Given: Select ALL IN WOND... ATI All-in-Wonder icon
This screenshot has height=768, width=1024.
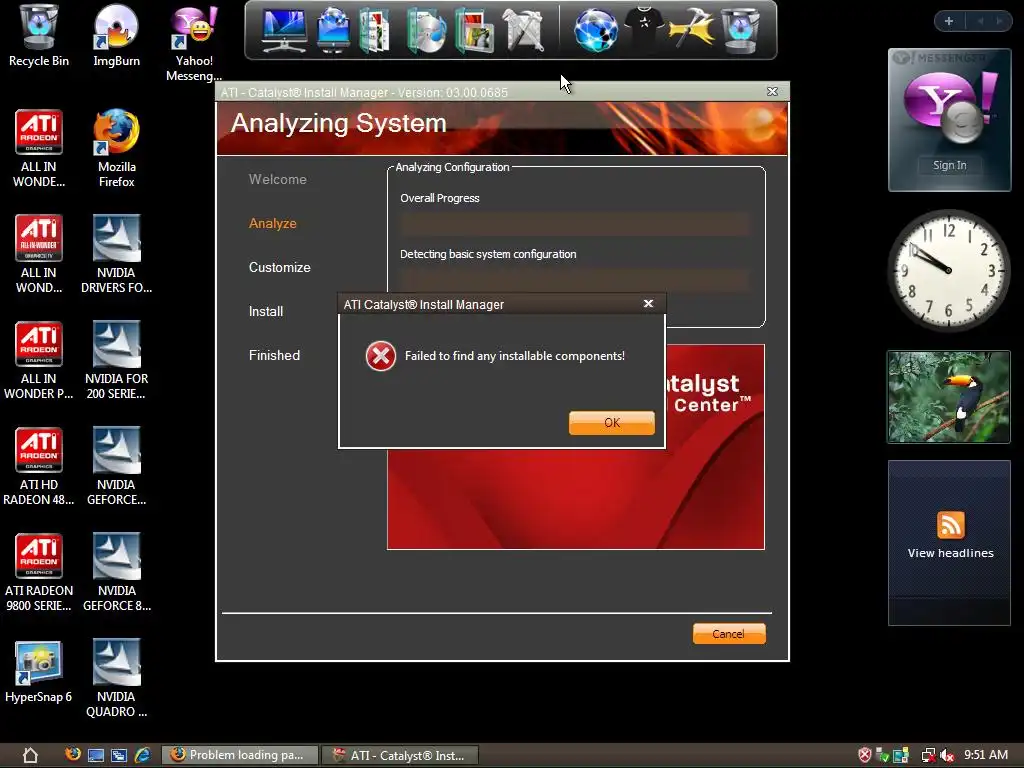Looking at the screenshot, I should pyautogui.click(x=39, y=255).
